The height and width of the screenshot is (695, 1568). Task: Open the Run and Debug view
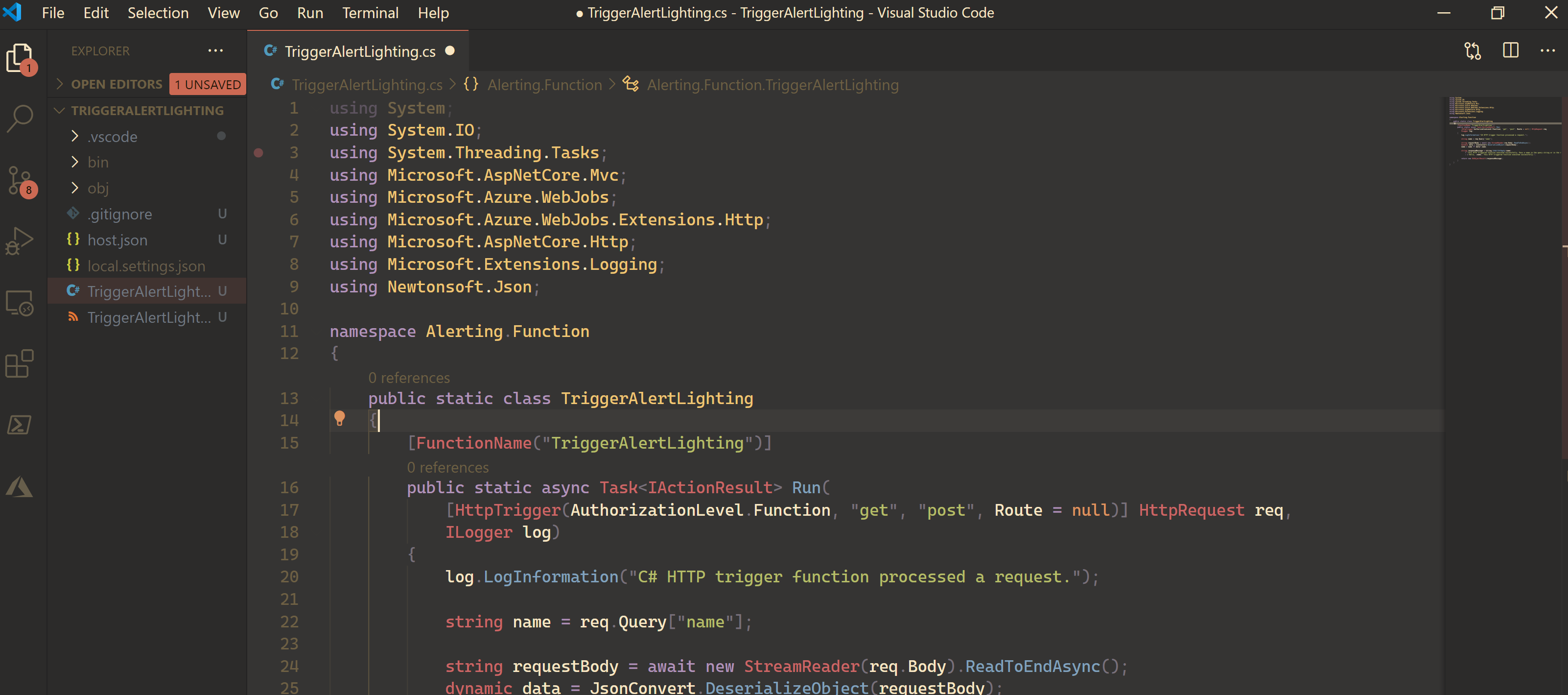20,241
